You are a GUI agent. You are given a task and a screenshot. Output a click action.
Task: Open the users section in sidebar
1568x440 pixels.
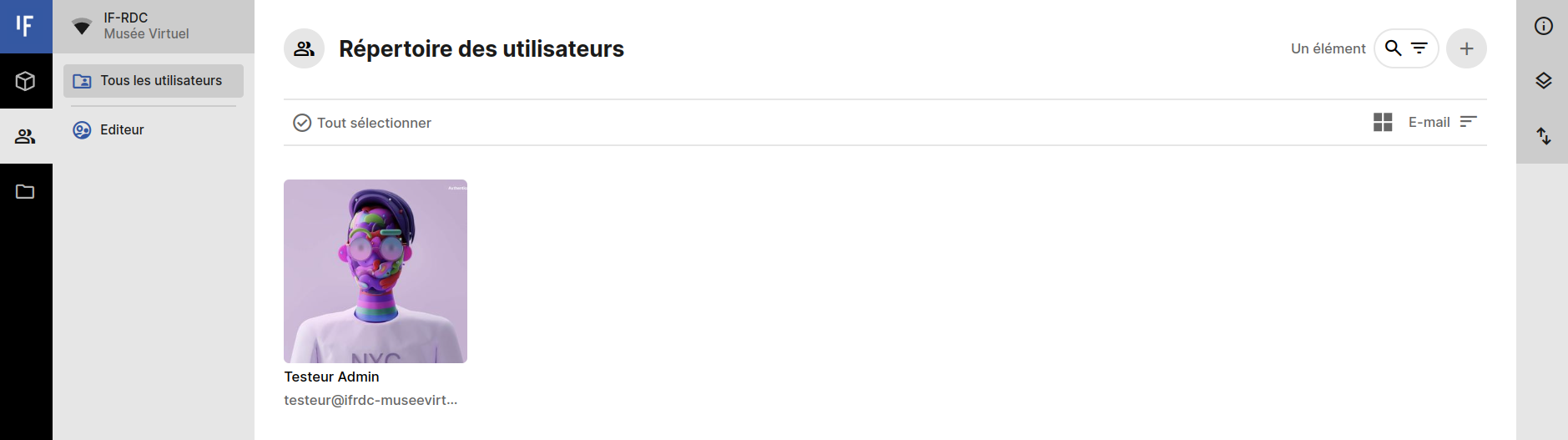point(26,136)
